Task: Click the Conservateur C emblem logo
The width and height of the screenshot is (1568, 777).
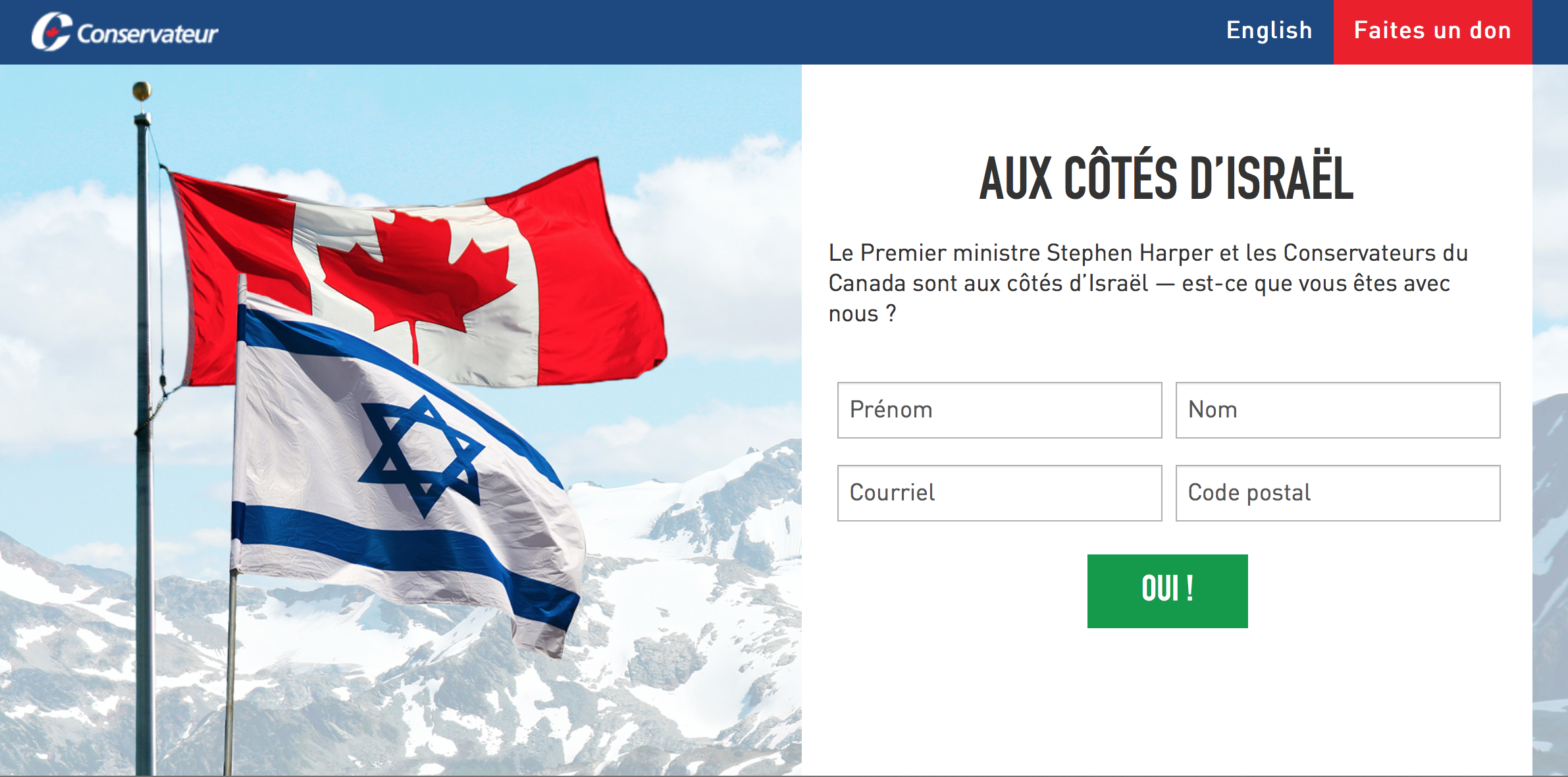Action: [51, 32]
